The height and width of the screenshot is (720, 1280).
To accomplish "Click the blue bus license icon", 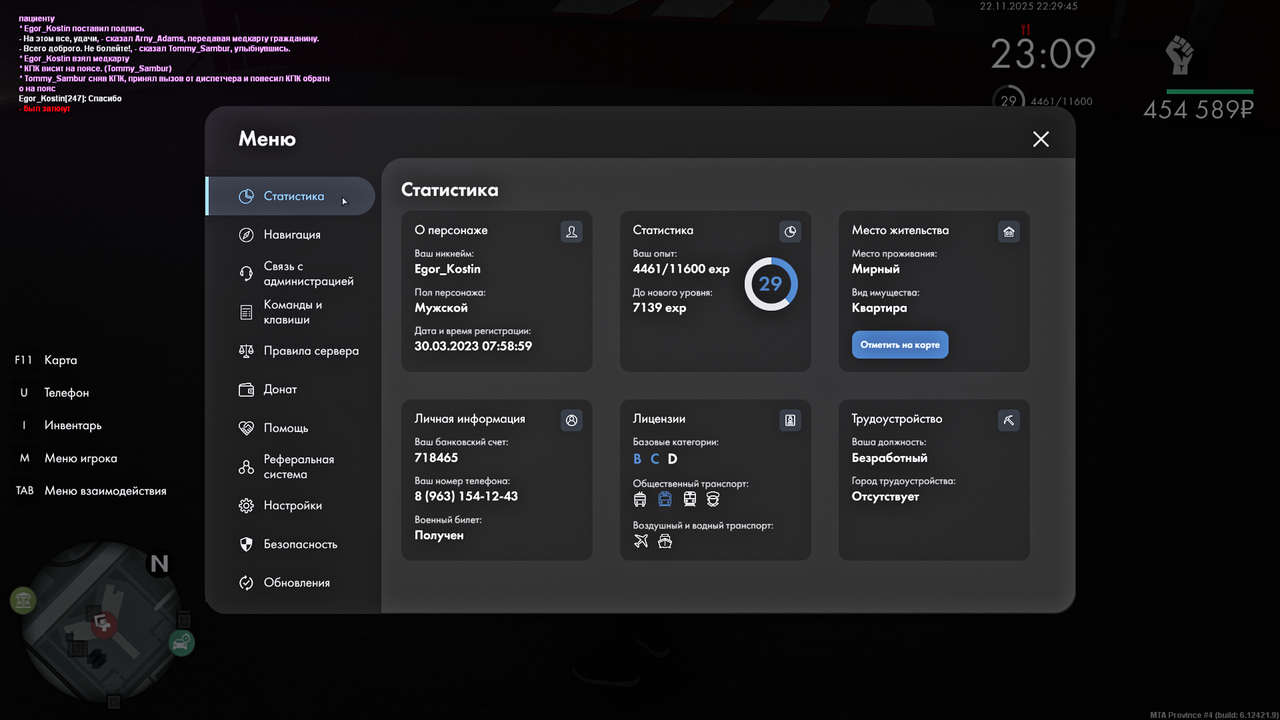I will coord(665,499).
